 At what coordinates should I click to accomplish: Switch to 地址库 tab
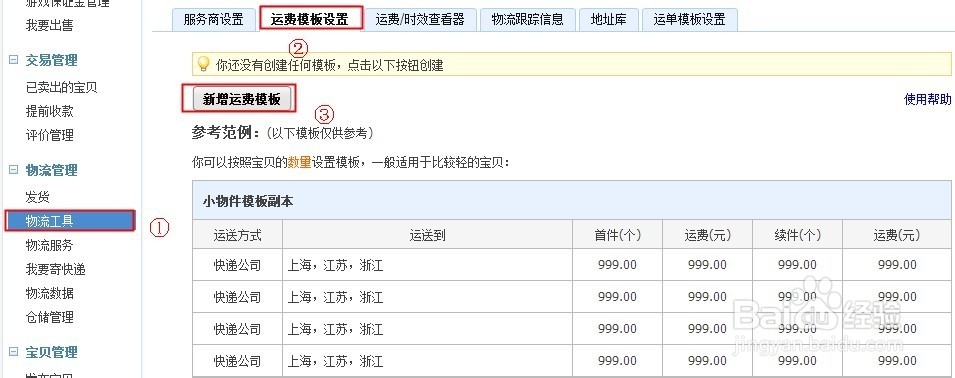[x=608, y=19]
